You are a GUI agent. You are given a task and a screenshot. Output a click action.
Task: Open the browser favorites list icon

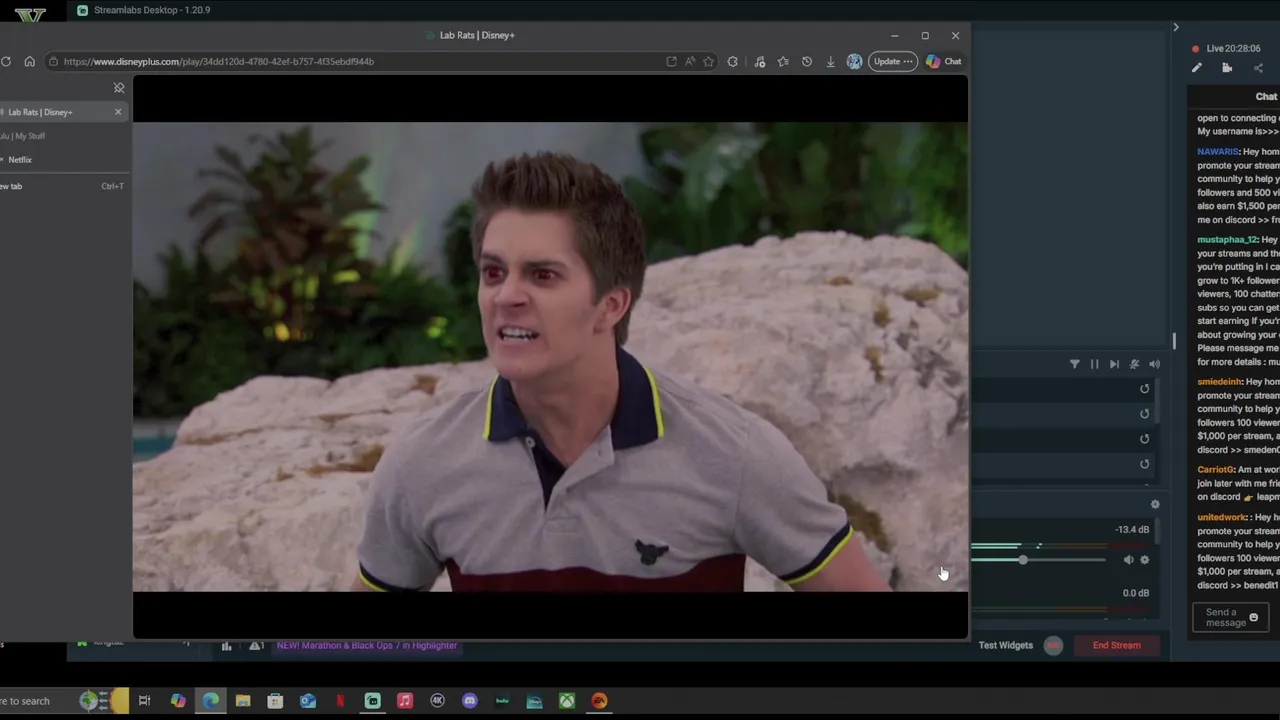783,62
